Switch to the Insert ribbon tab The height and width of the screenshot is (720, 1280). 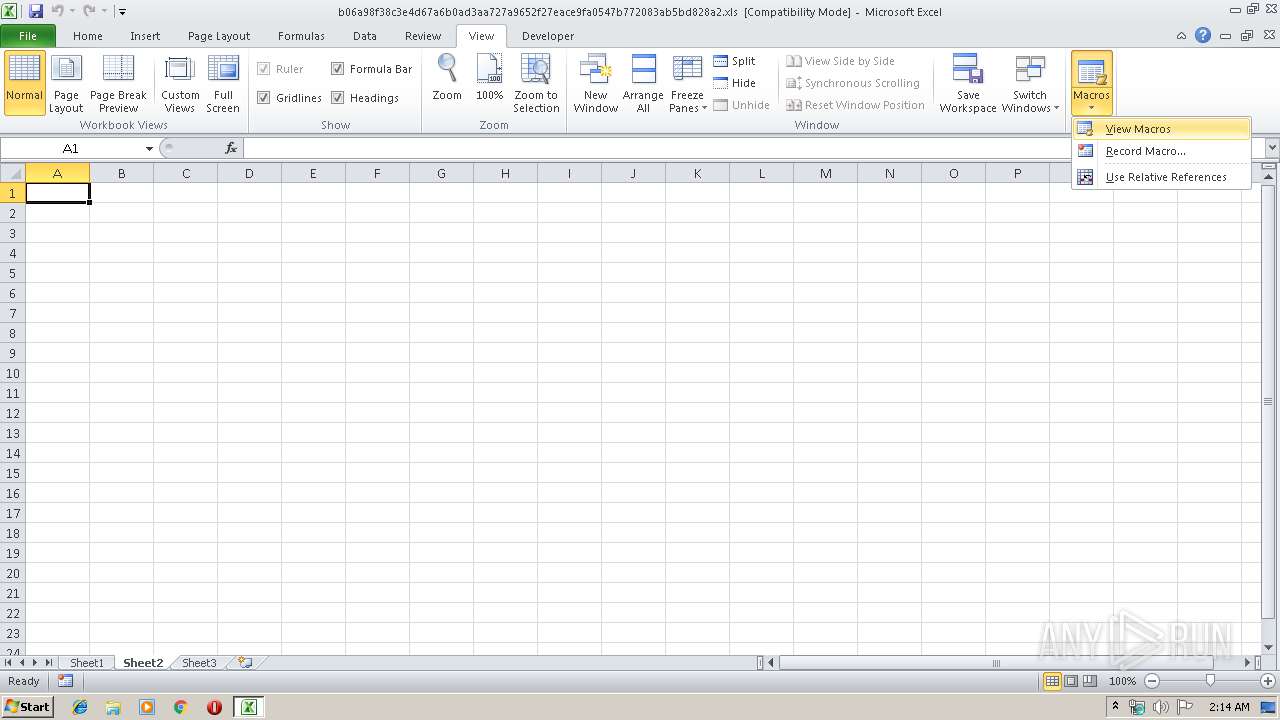pyautogui.click(x=145, y=36)
